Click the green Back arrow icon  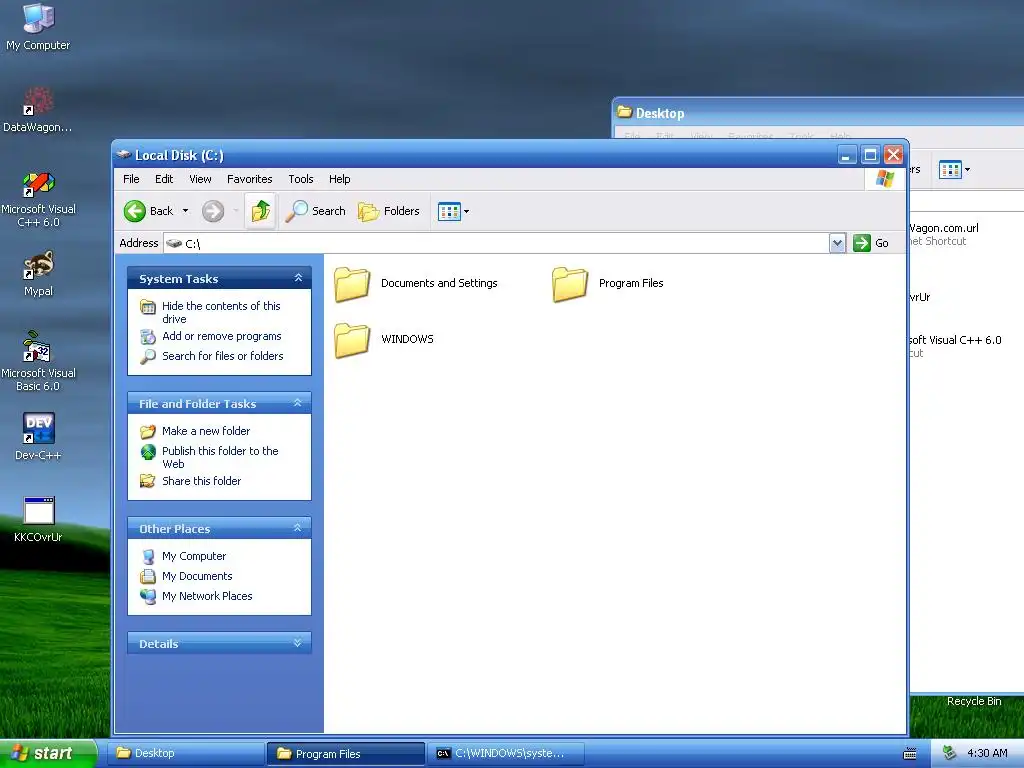[135, 211]
